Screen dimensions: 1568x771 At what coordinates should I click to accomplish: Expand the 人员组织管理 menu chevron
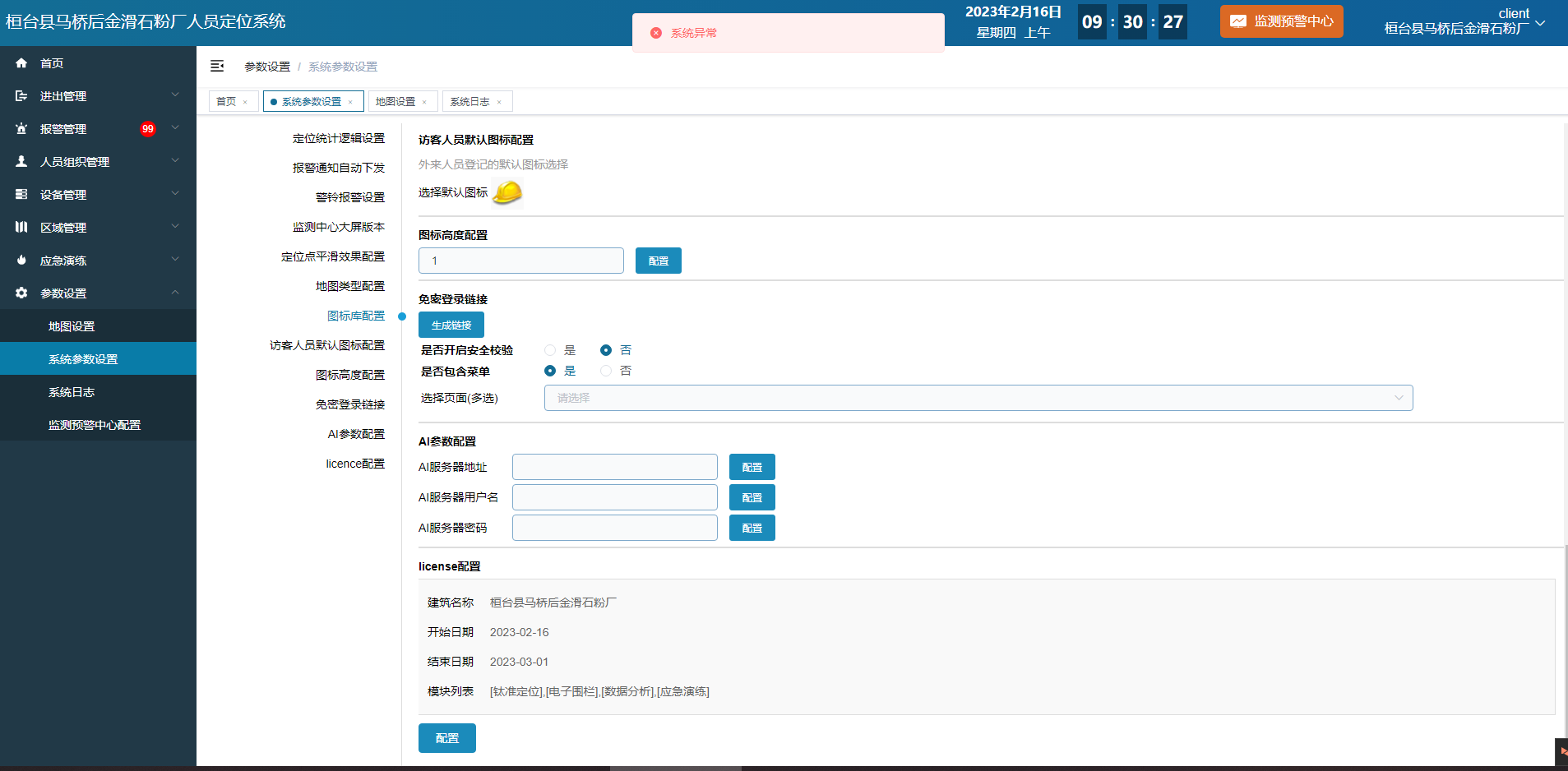pos(175,161)
